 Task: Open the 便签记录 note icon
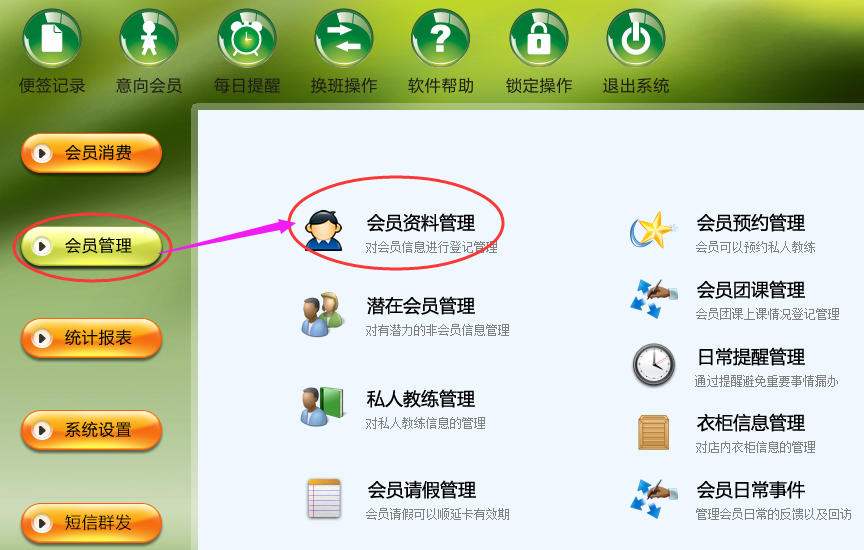(x=52, y=38)
